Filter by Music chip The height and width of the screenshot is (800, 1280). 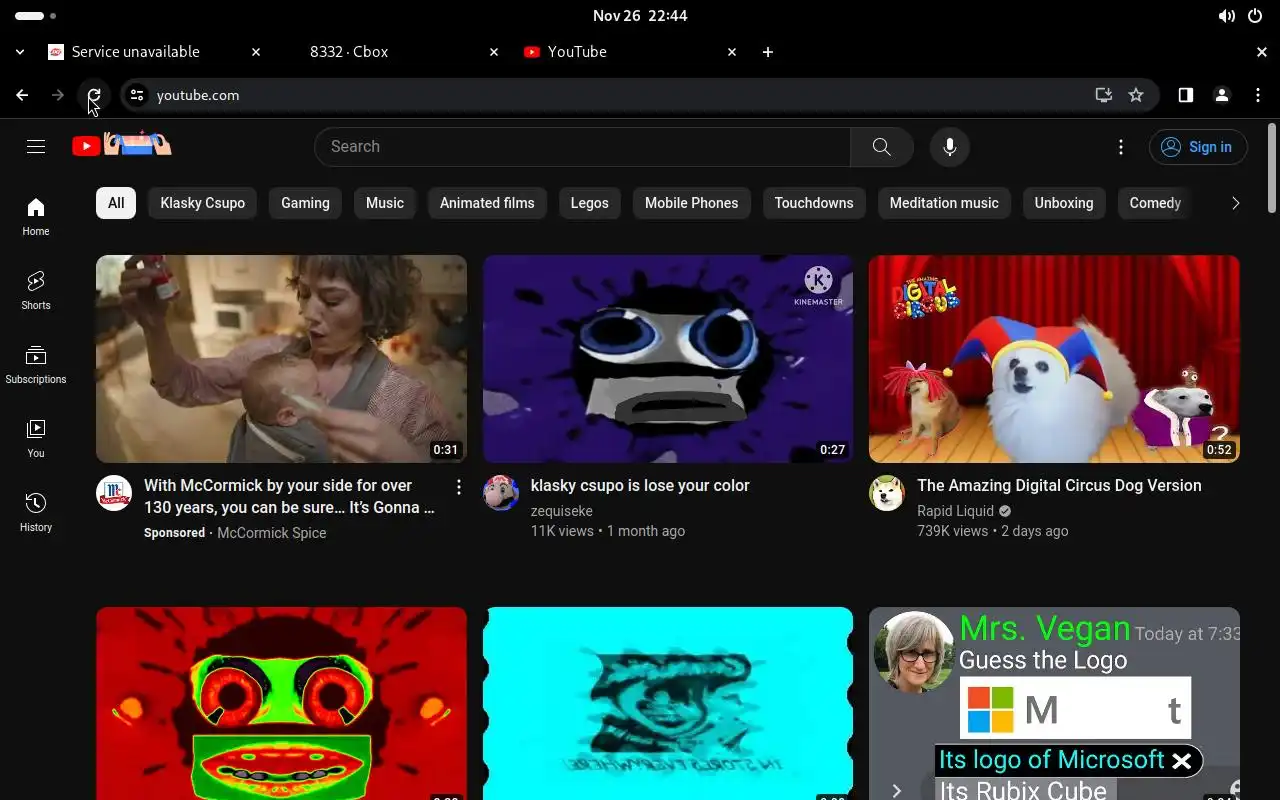[385, 203]
